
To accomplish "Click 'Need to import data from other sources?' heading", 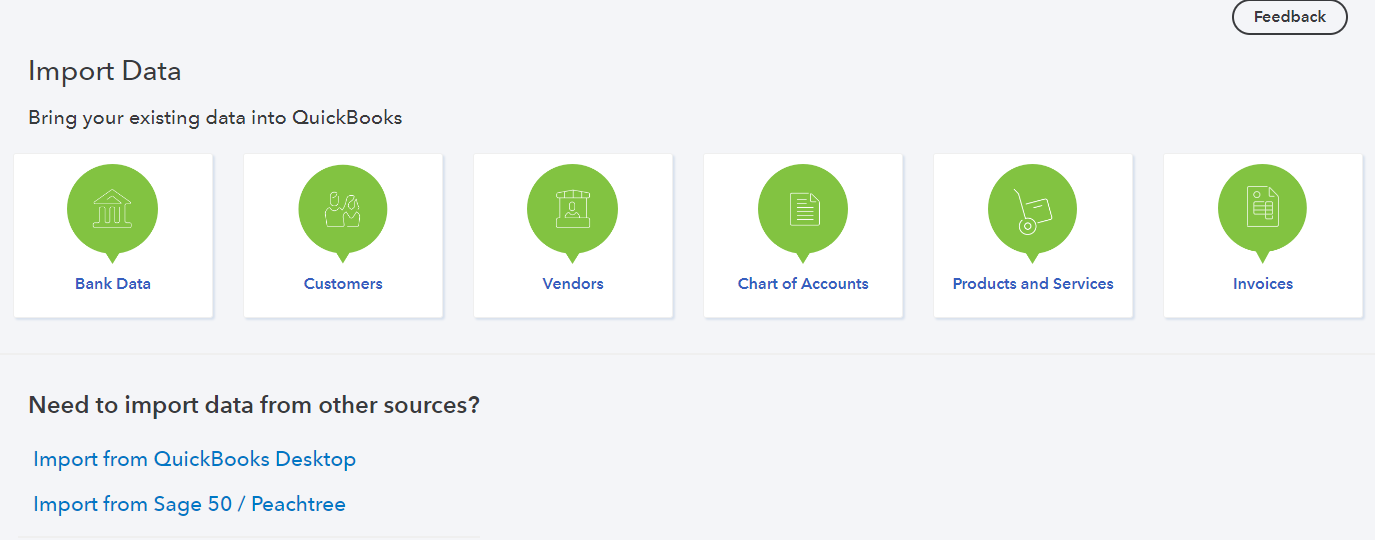I will 254,405.
